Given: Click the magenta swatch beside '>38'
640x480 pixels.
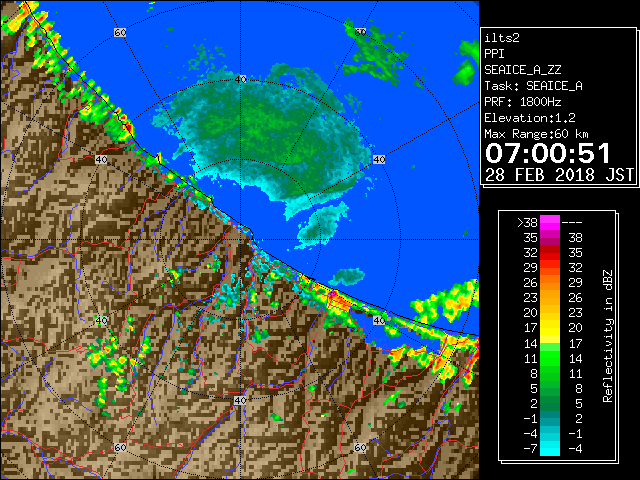Looking at the screenshot, I should 550,222.
